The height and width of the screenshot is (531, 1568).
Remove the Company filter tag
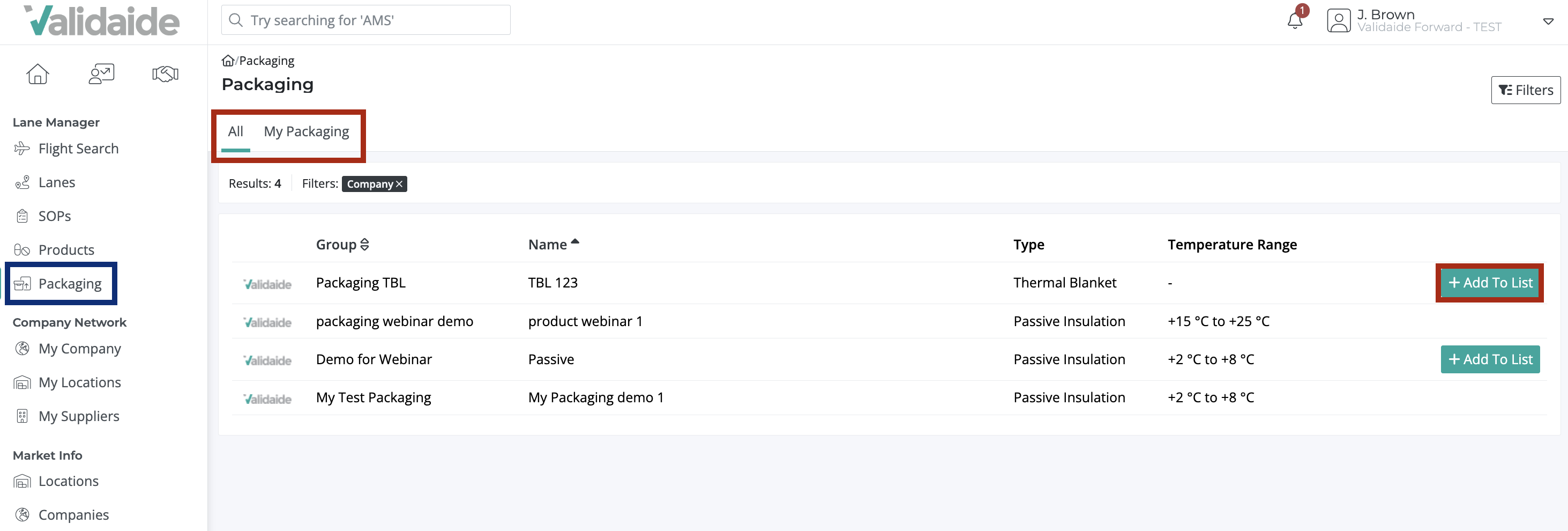point(399,184)
